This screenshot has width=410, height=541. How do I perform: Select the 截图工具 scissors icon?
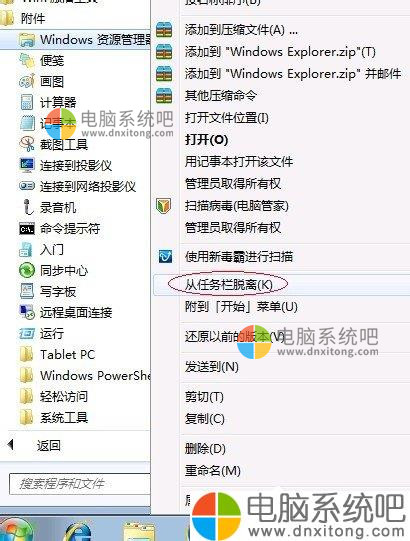[27, 144]
